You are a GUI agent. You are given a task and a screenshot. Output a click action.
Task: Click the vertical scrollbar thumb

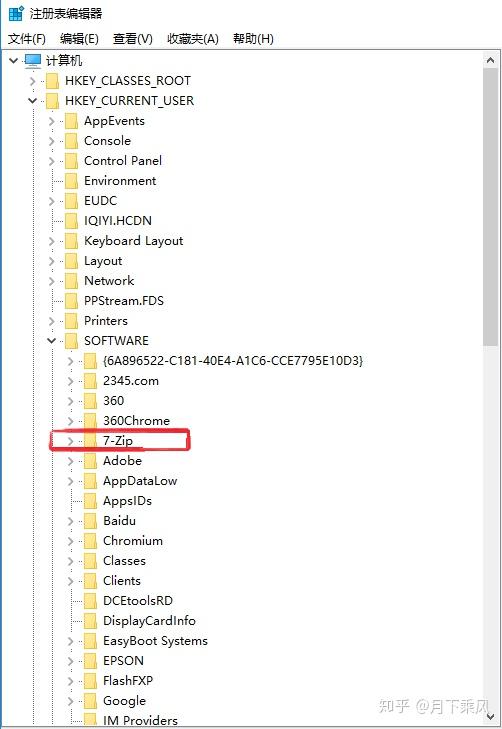490,208
